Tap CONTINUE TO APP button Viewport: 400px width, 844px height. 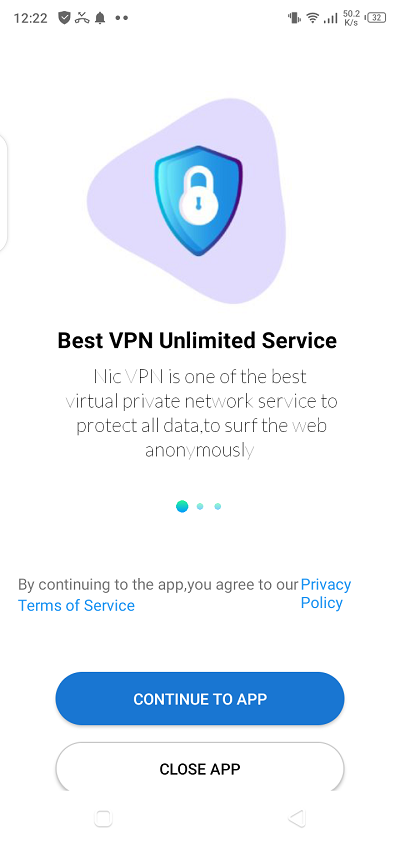(x=200, y=699)
